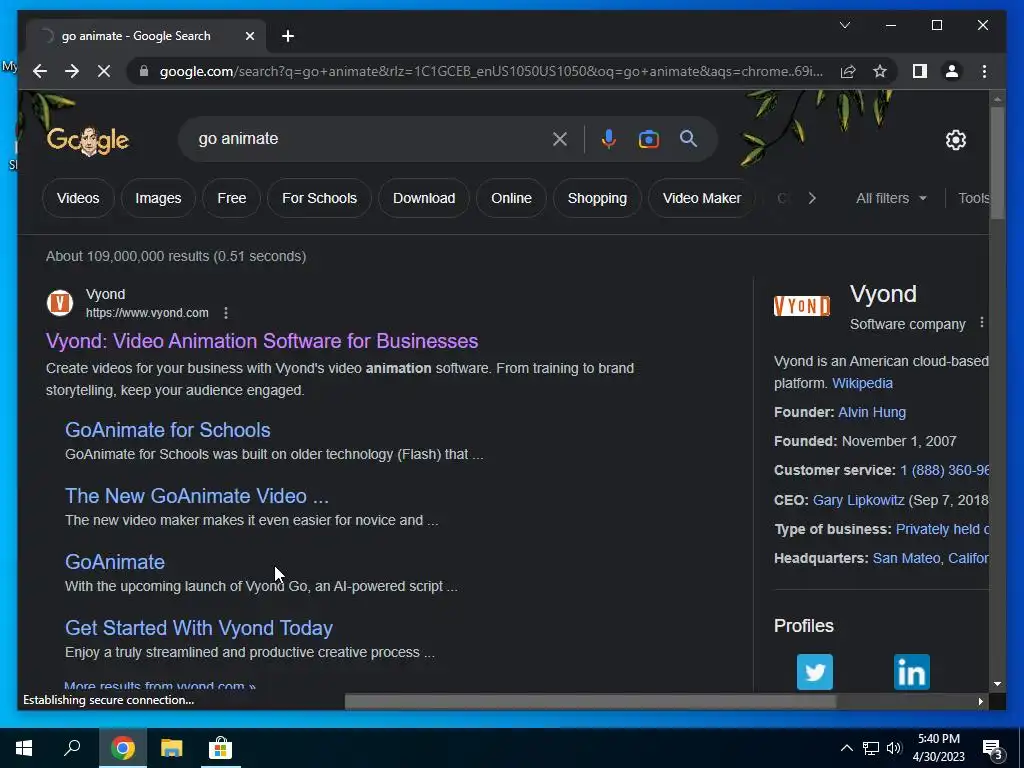The height and width of the screenshot is (768, 1024).
Task: Open knowledge panel more options
Action: (x=982, y=323)
